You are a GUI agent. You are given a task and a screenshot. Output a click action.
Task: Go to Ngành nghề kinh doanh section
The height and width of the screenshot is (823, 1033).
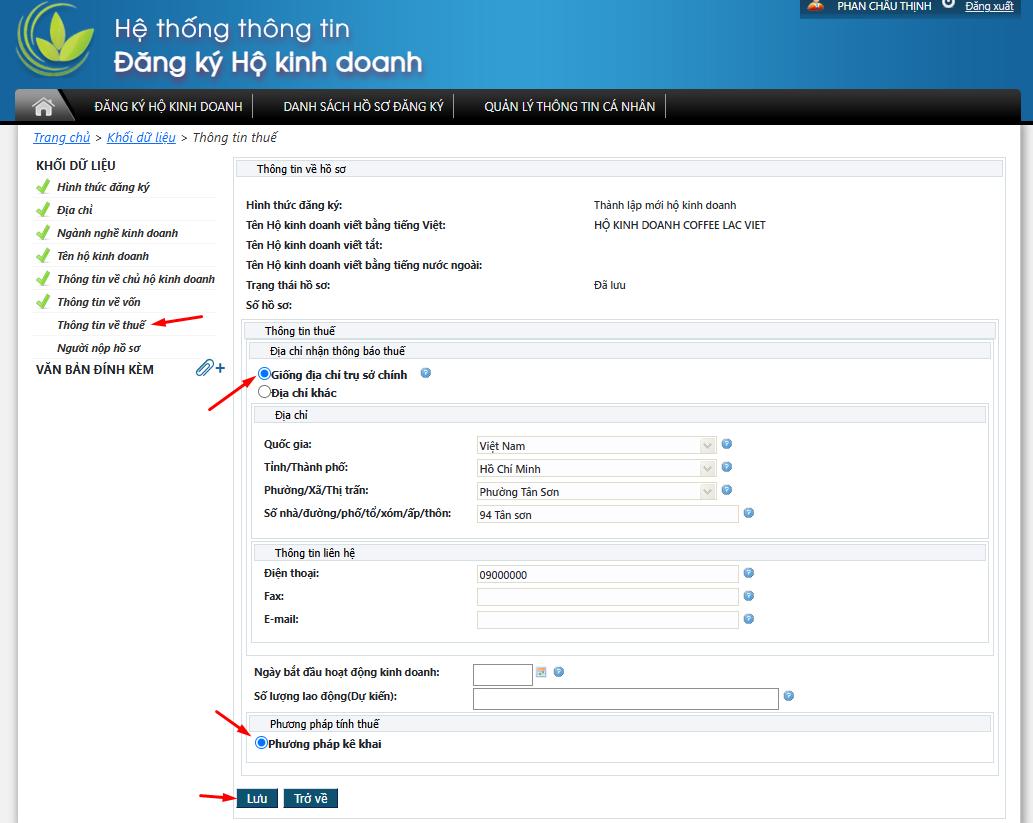117,233
